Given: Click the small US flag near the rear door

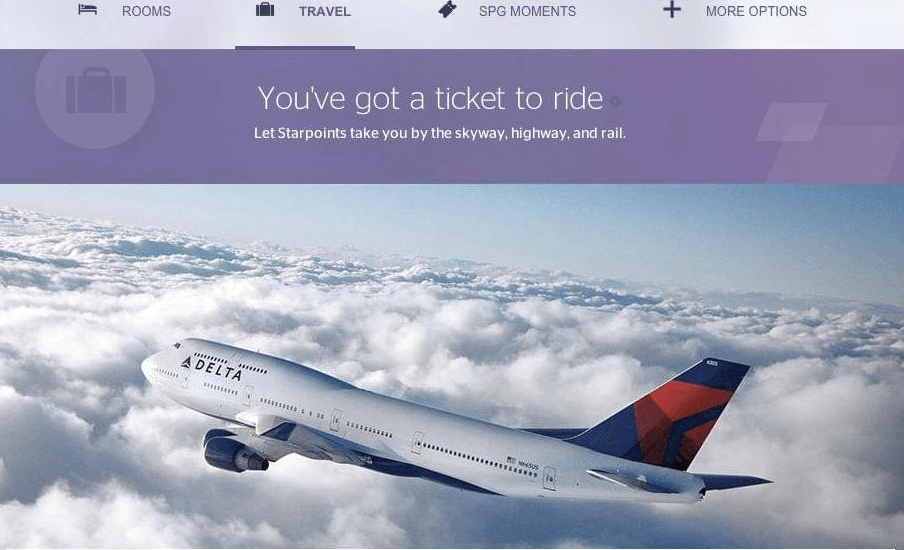Looking at the screenshot, I should point(511,460).
